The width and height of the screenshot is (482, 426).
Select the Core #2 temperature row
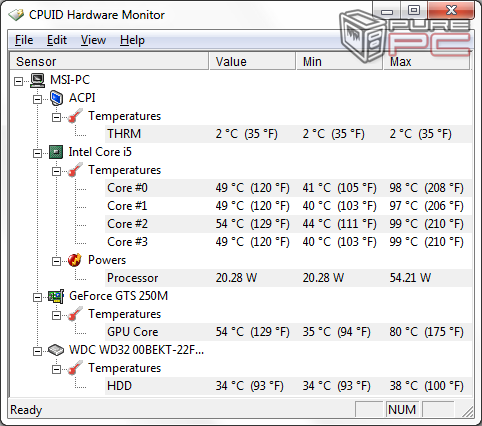288,224
